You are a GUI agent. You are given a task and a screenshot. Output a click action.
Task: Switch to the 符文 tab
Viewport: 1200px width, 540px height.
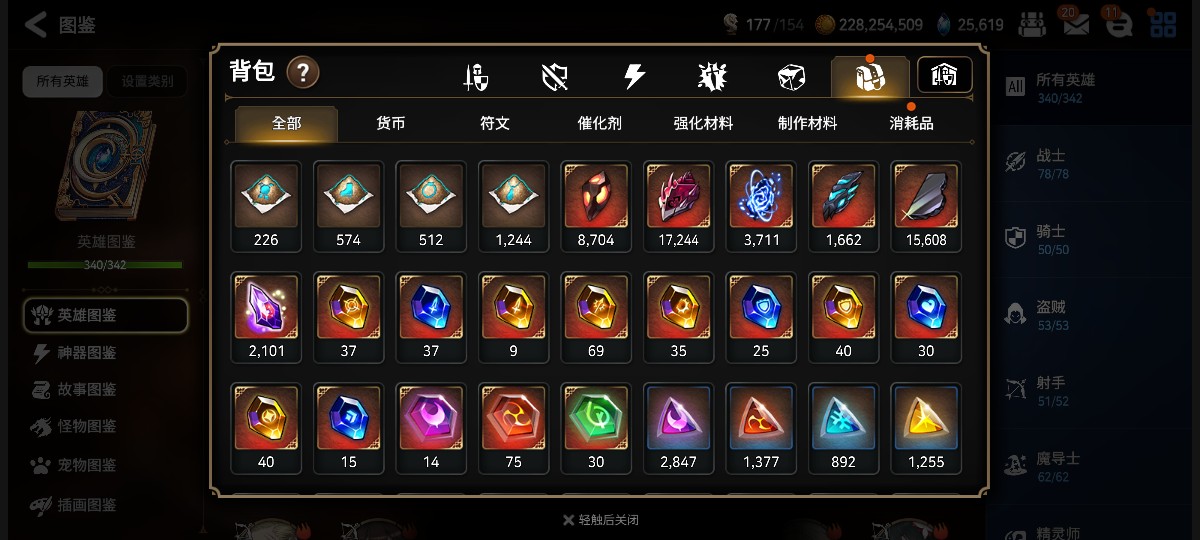tap(495, 124)
